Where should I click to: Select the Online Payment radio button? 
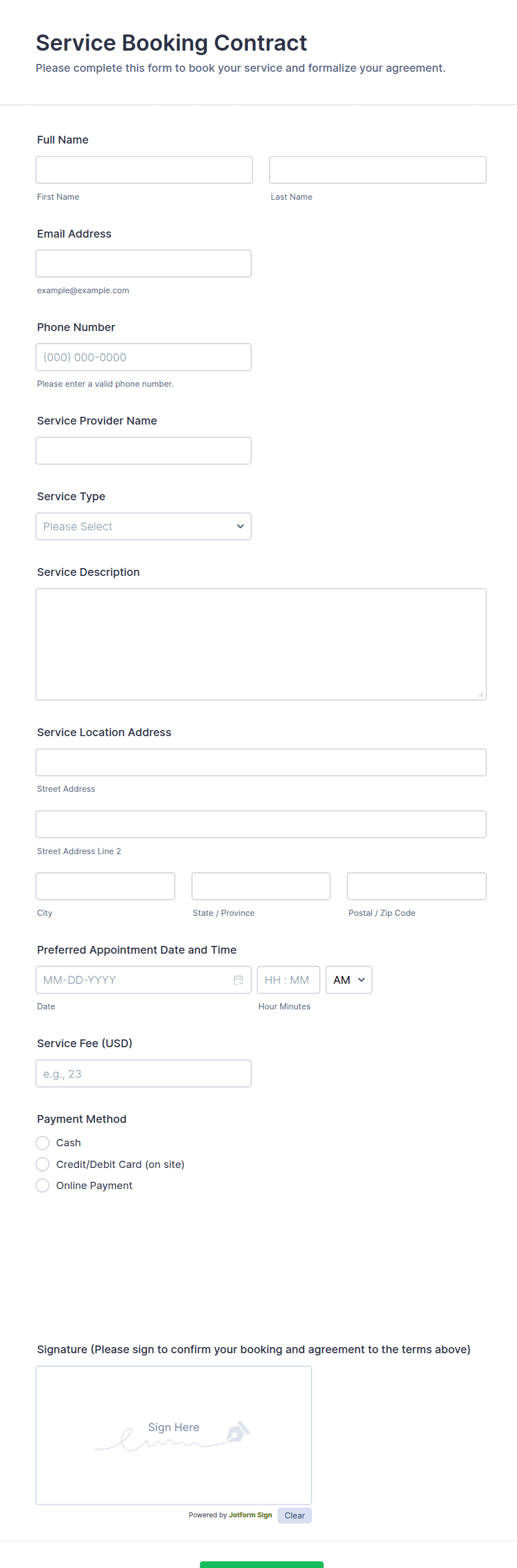tap(43, 1185)
